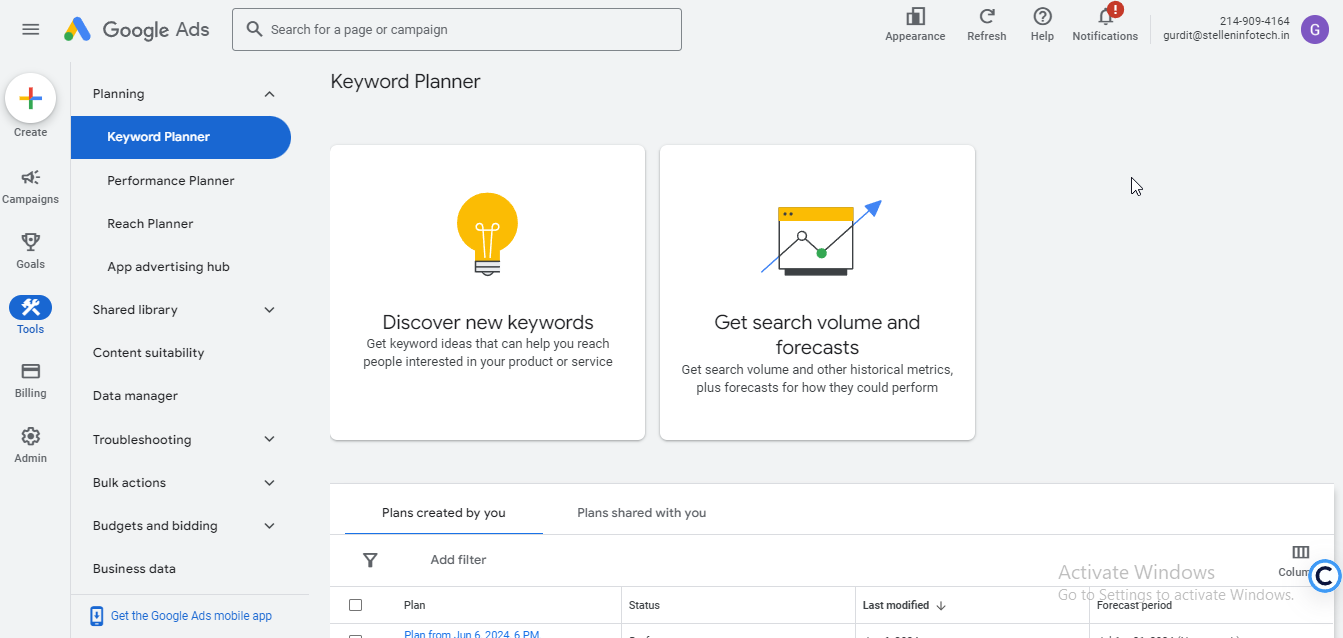The image size is (1343, 638).
Task: Open Campaigns from the sidebar
Action: [30, 185]
